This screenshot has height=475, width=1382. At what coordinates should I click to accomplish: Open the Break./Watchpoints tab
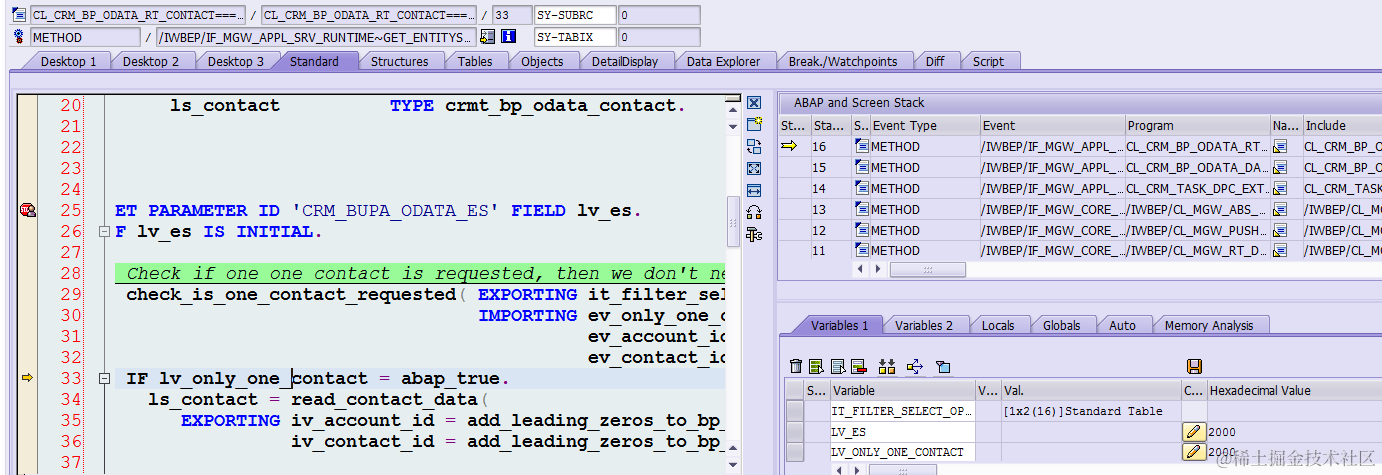pos(843,61)
